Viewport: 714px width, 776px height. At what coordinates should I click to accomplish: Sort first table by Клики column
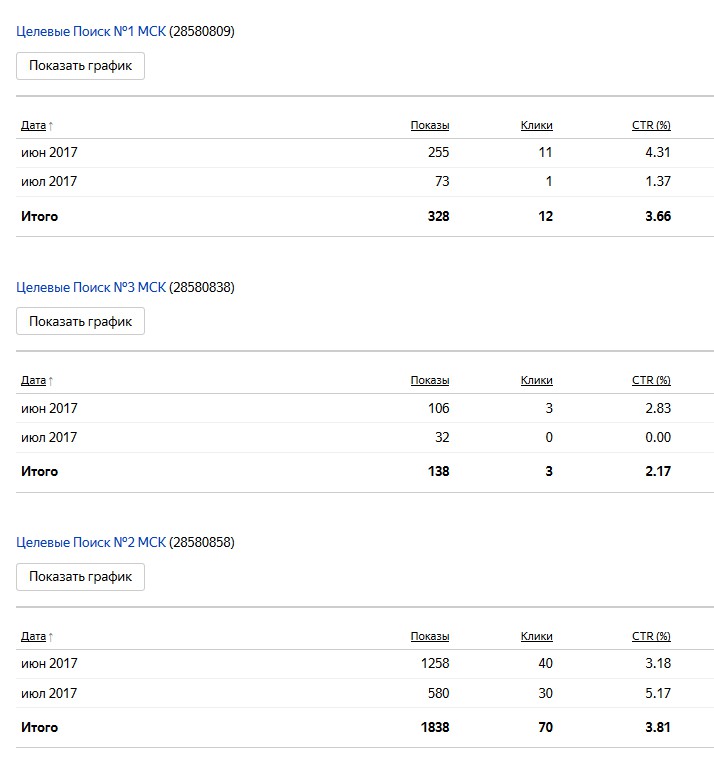pos(536,125)
